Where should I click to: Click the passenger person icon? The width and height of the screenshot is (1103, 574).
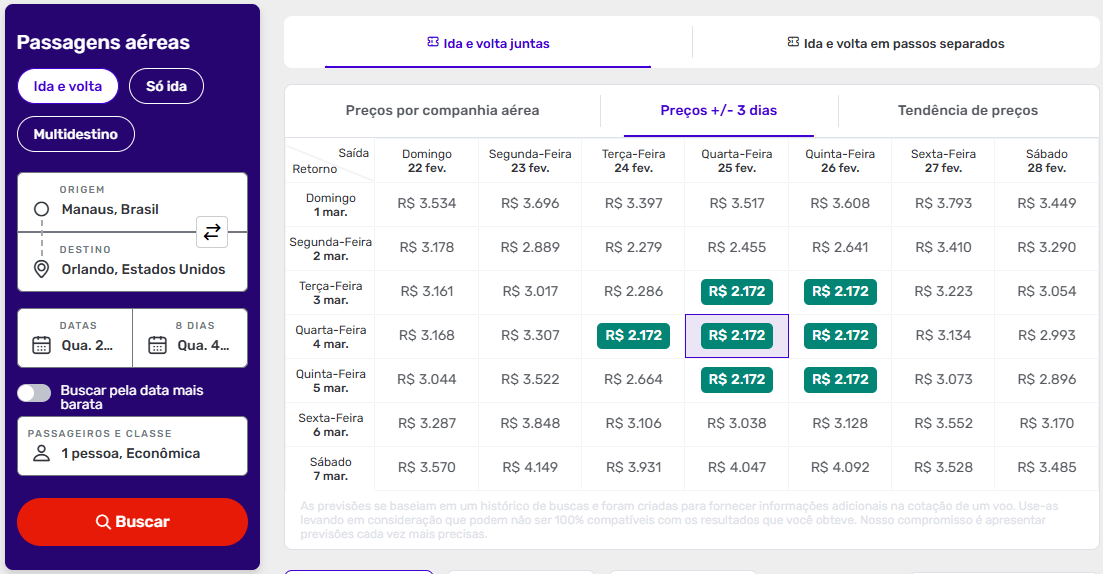pyautogui.click(x=42, y=453)
